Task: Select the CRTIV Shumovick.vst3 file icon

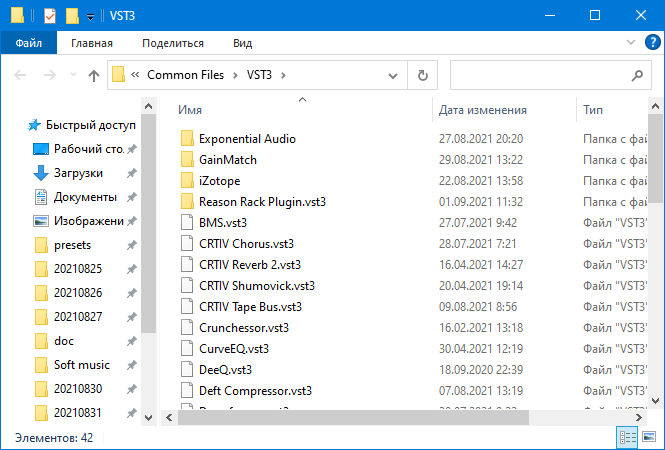Action: click(x=187, y=285)
